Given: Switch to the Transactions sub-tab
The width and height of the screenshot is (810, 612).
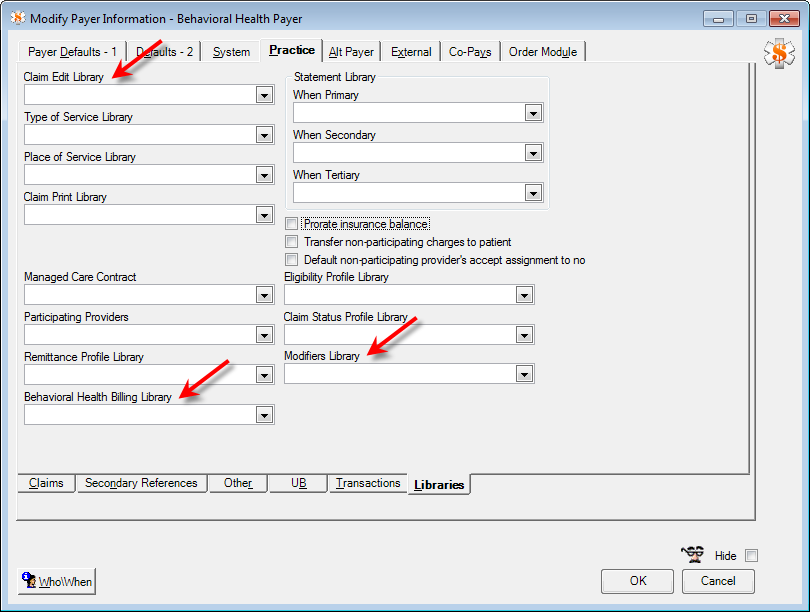Looking at the screenshot, I should 368,483.
